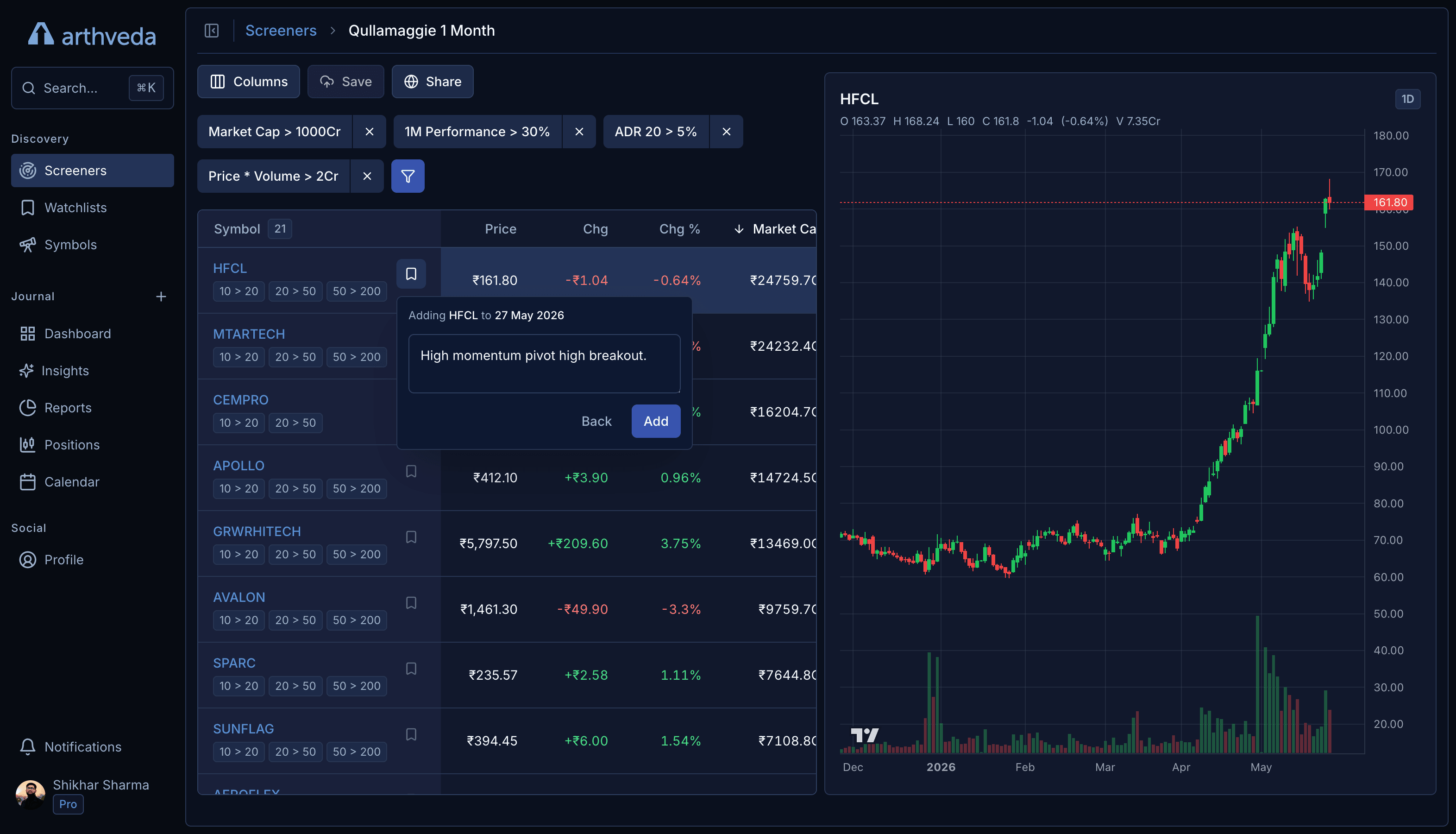This screenshot has width=1456, height=834.
Task: Edit the Price * Volume > 2Cr filter
Action: click(273, 176)
